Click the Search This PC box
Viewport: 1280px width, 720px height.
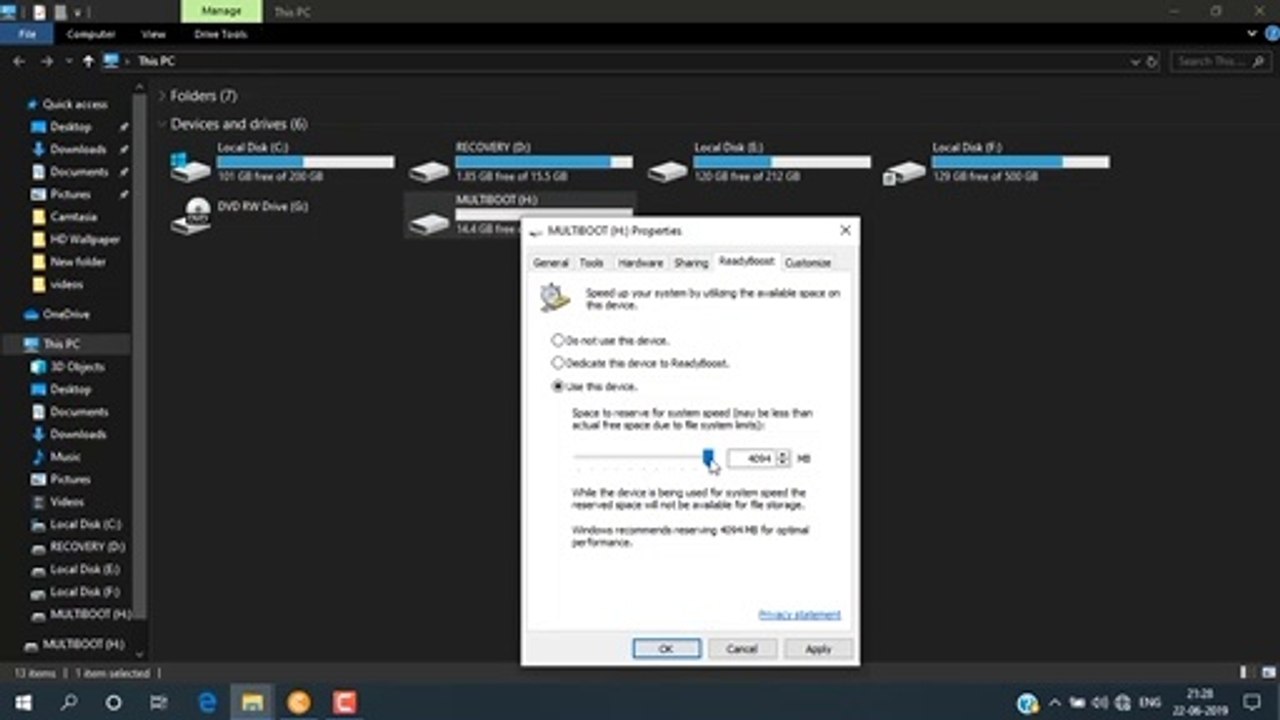[1220, 61]
